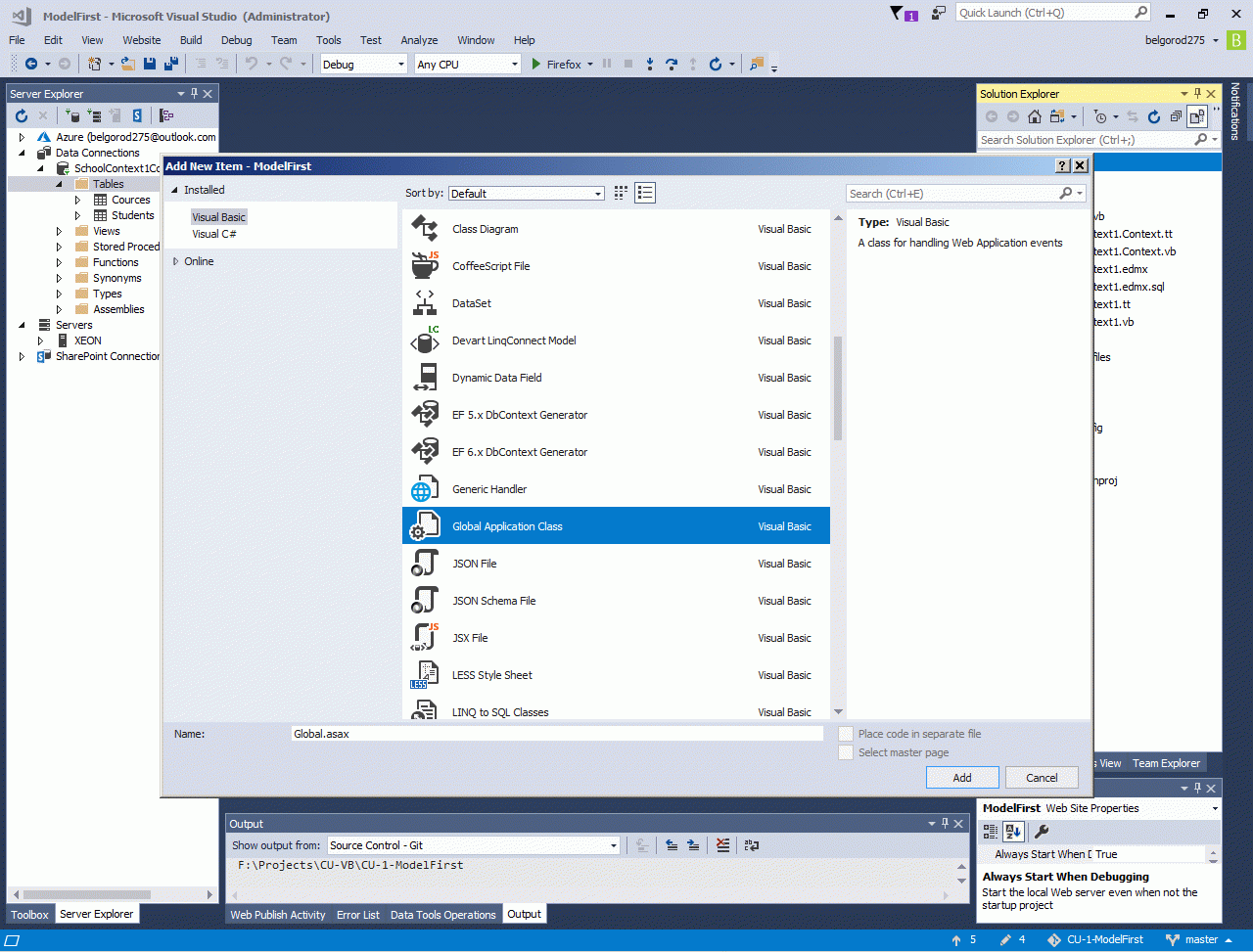The height and width of the screenshot is (952, 1253).
Task: Click the Undo arrow in toolbar
Action: point(252,65)
